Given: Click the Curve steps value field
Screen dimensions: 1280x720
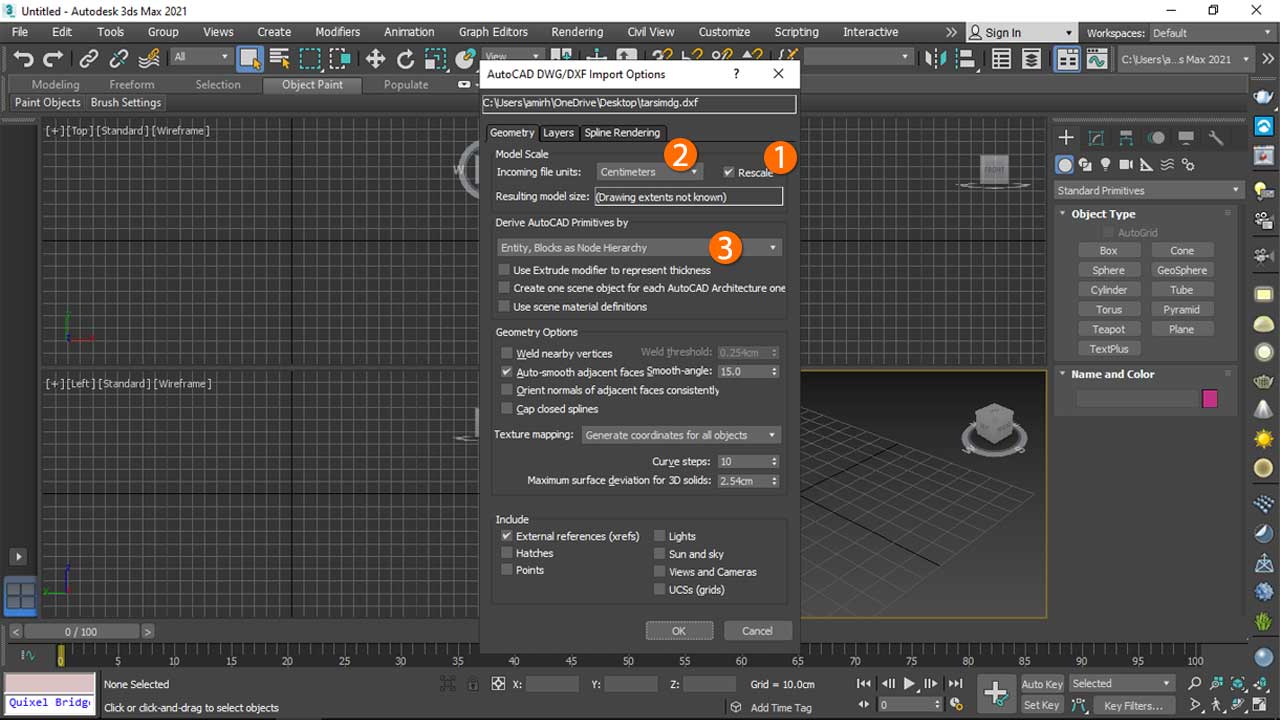Looking at the screenshot, I should tap(742, 462).
